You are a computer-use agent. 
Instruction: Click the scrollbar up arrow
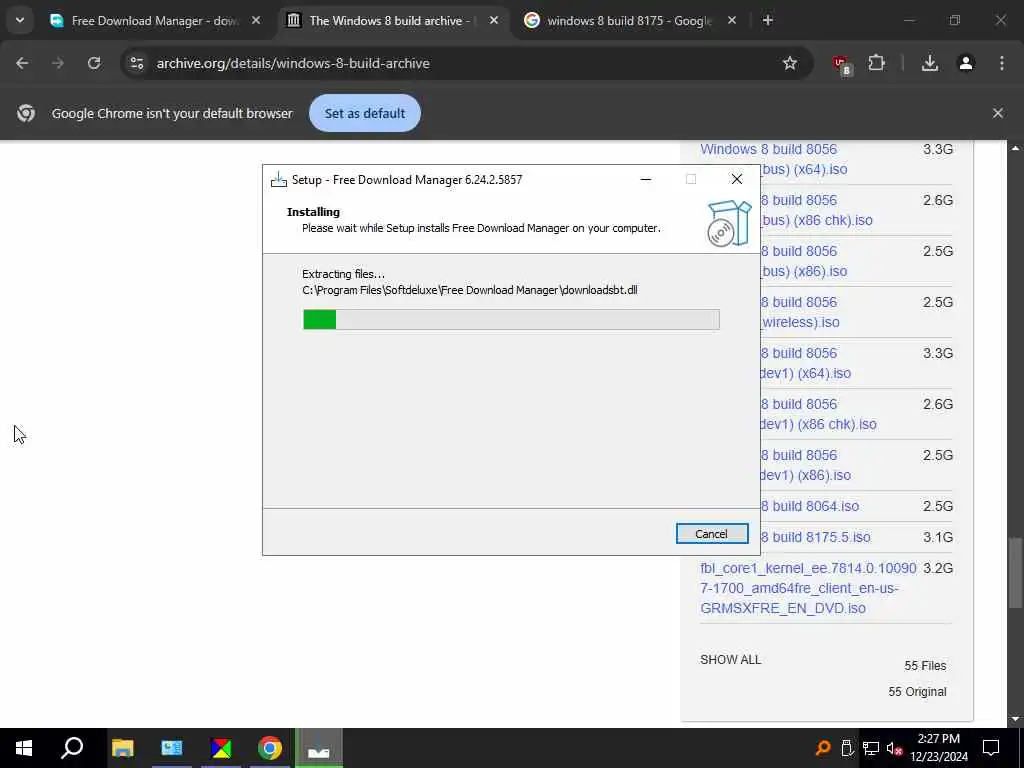[1015, 148]
